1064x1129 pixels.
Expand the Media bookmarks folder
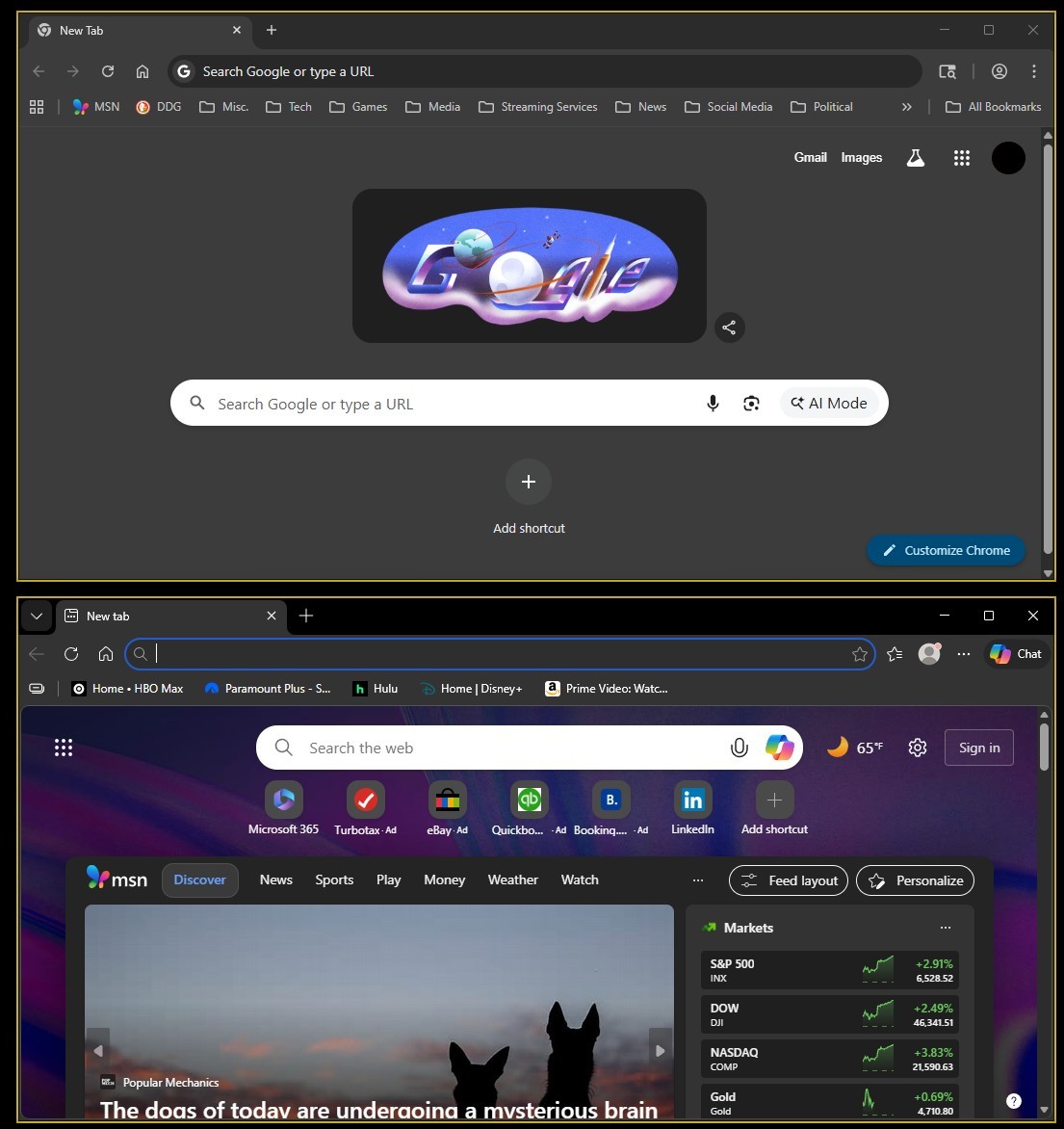(432, 107)
